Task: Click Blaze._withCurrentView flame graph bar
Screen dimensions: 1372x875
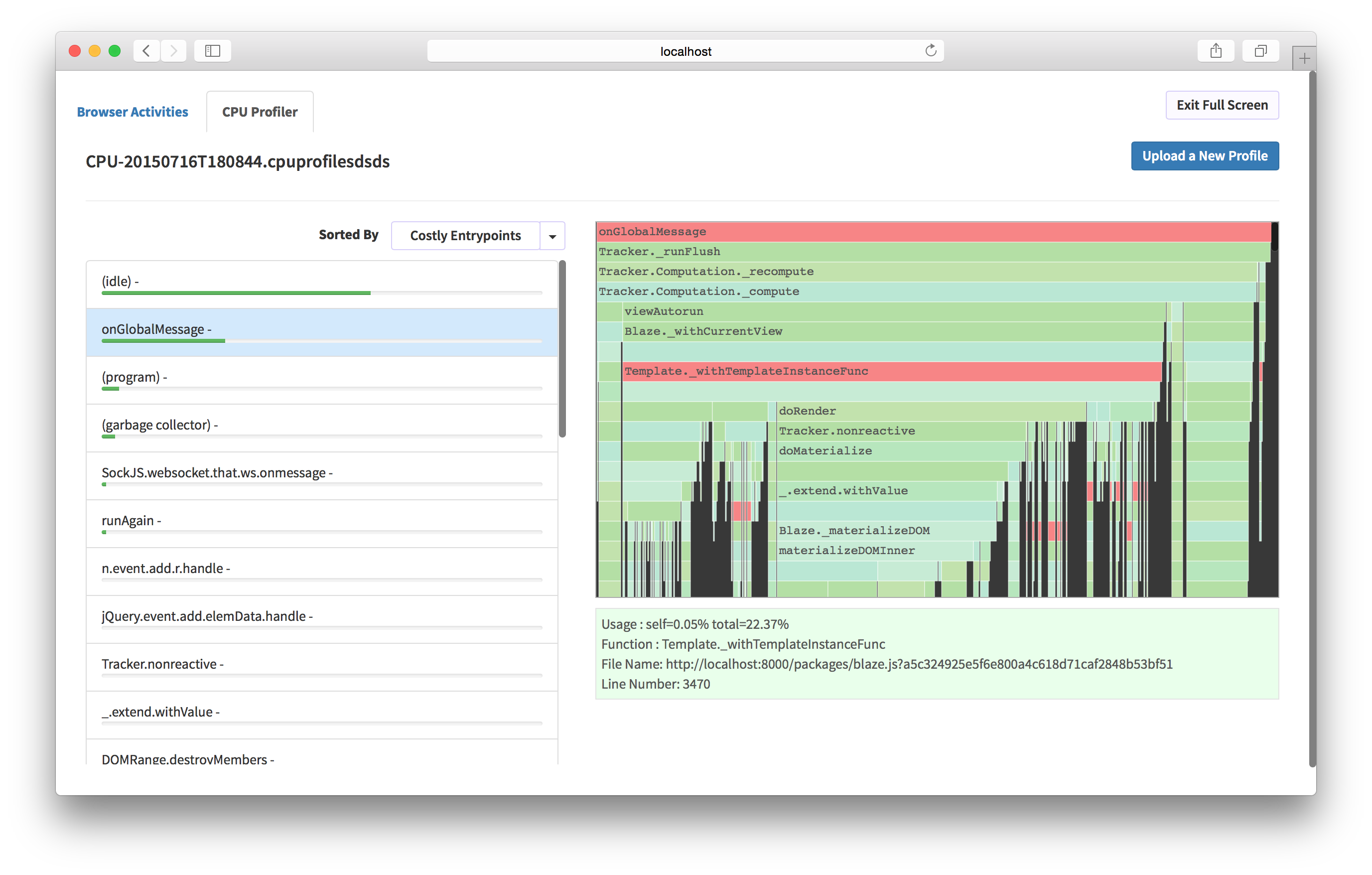Action: (x=893, y=331)
